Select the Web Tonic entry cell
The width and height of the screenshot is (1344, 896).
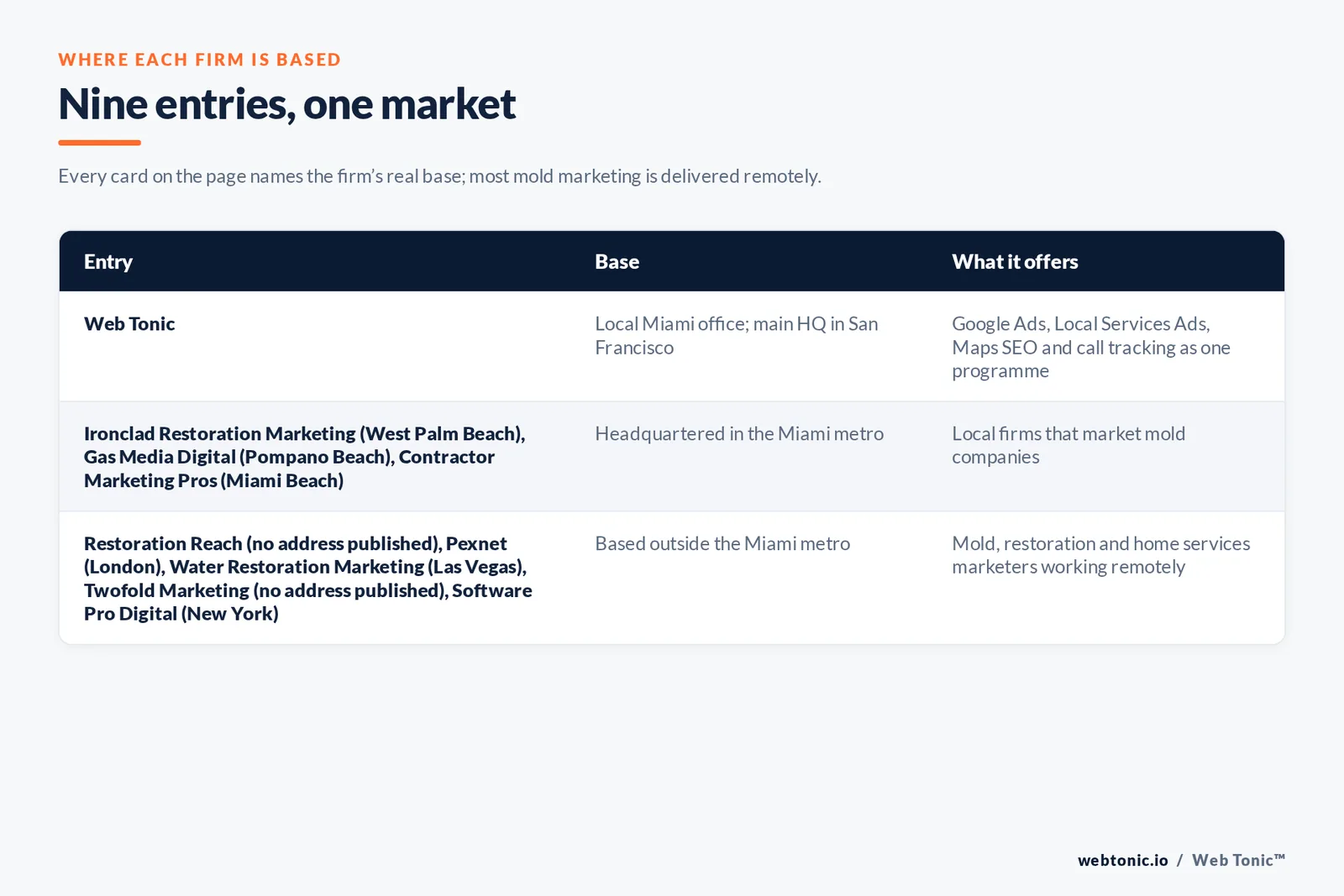[x=129, y=324]
